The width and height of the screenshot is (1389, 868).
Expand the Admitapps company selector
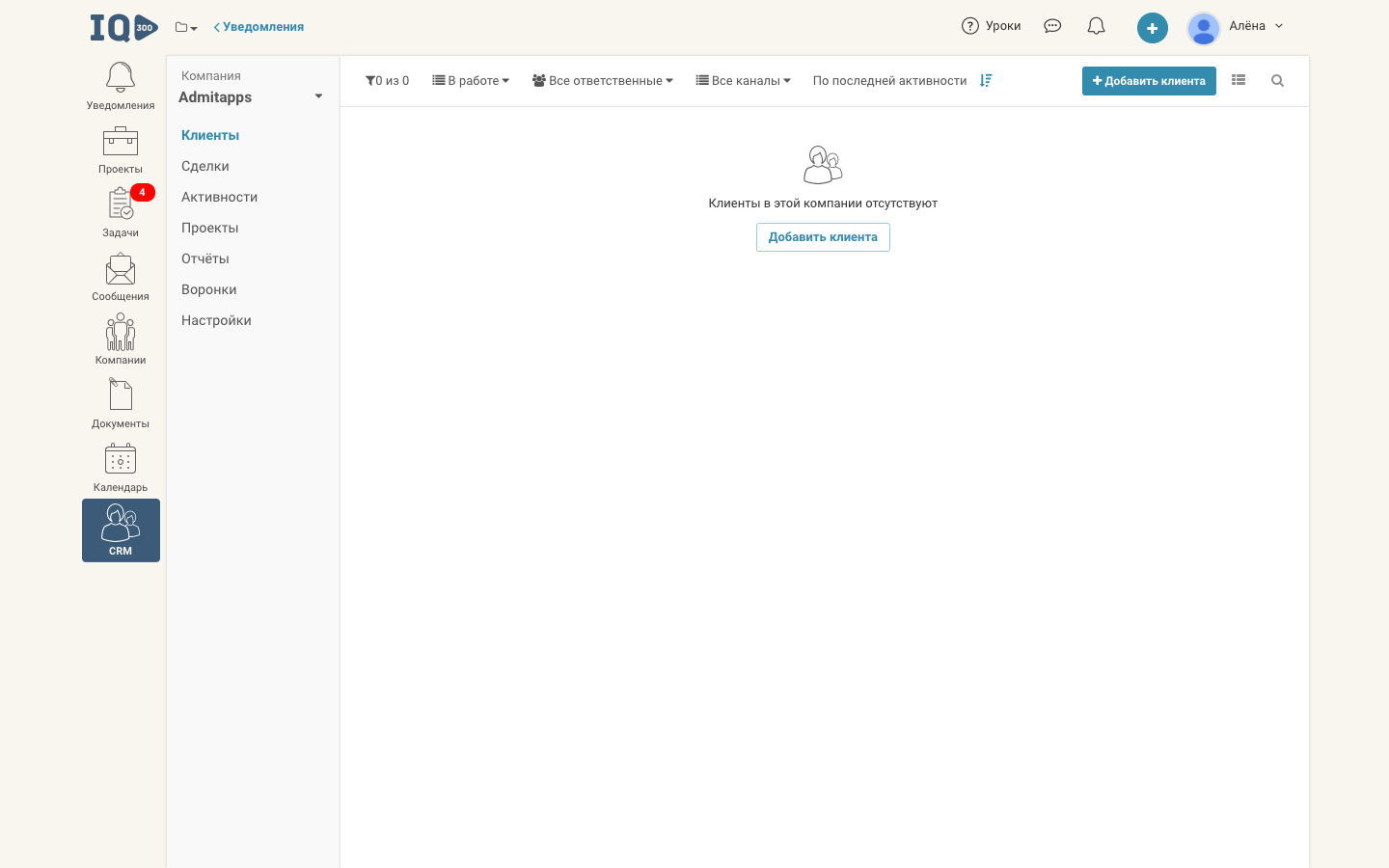[x=251, y=96]
